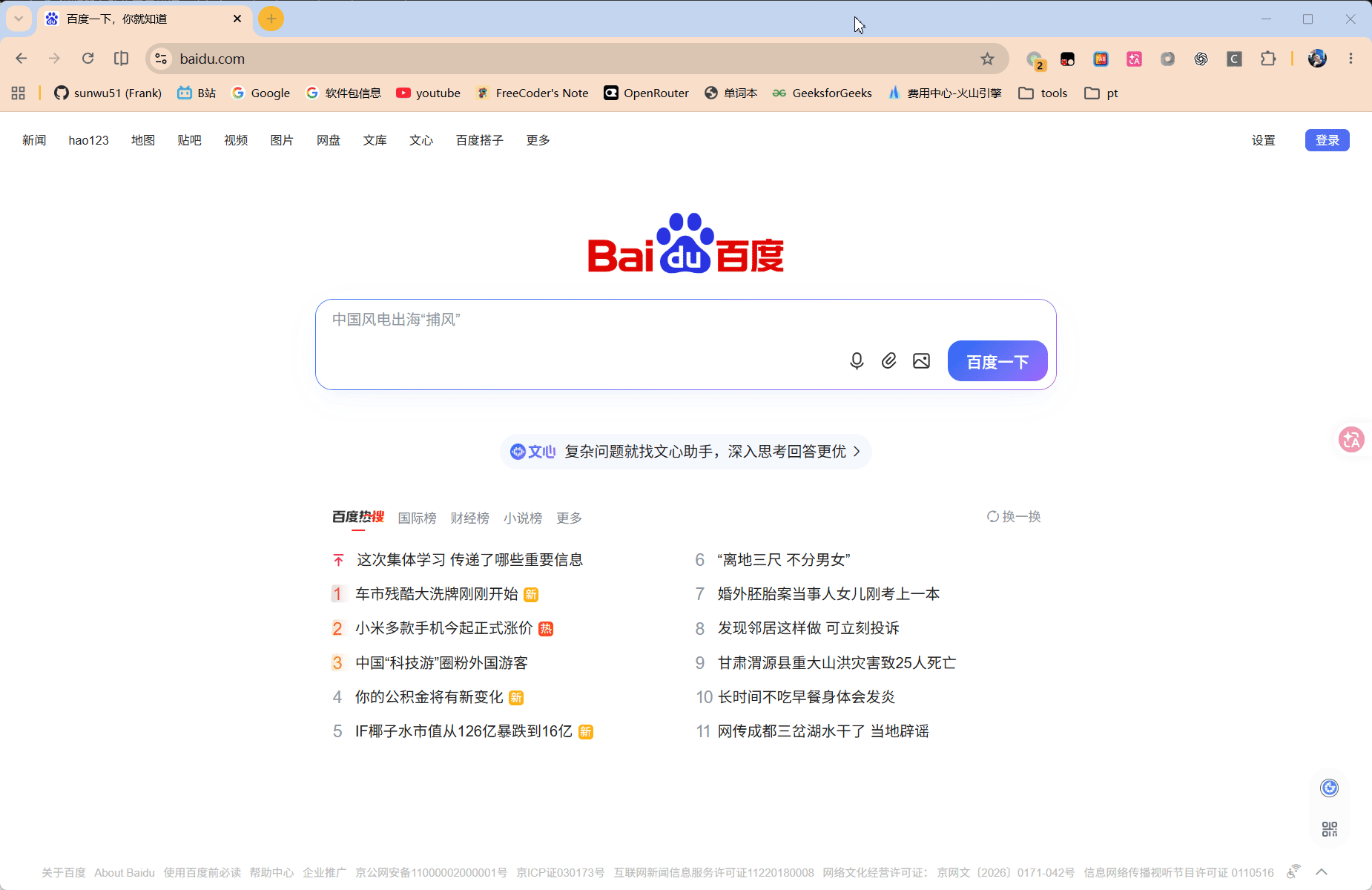
Task: Open the 软件包信息 bookmark
Action: [x=343, y=93]
